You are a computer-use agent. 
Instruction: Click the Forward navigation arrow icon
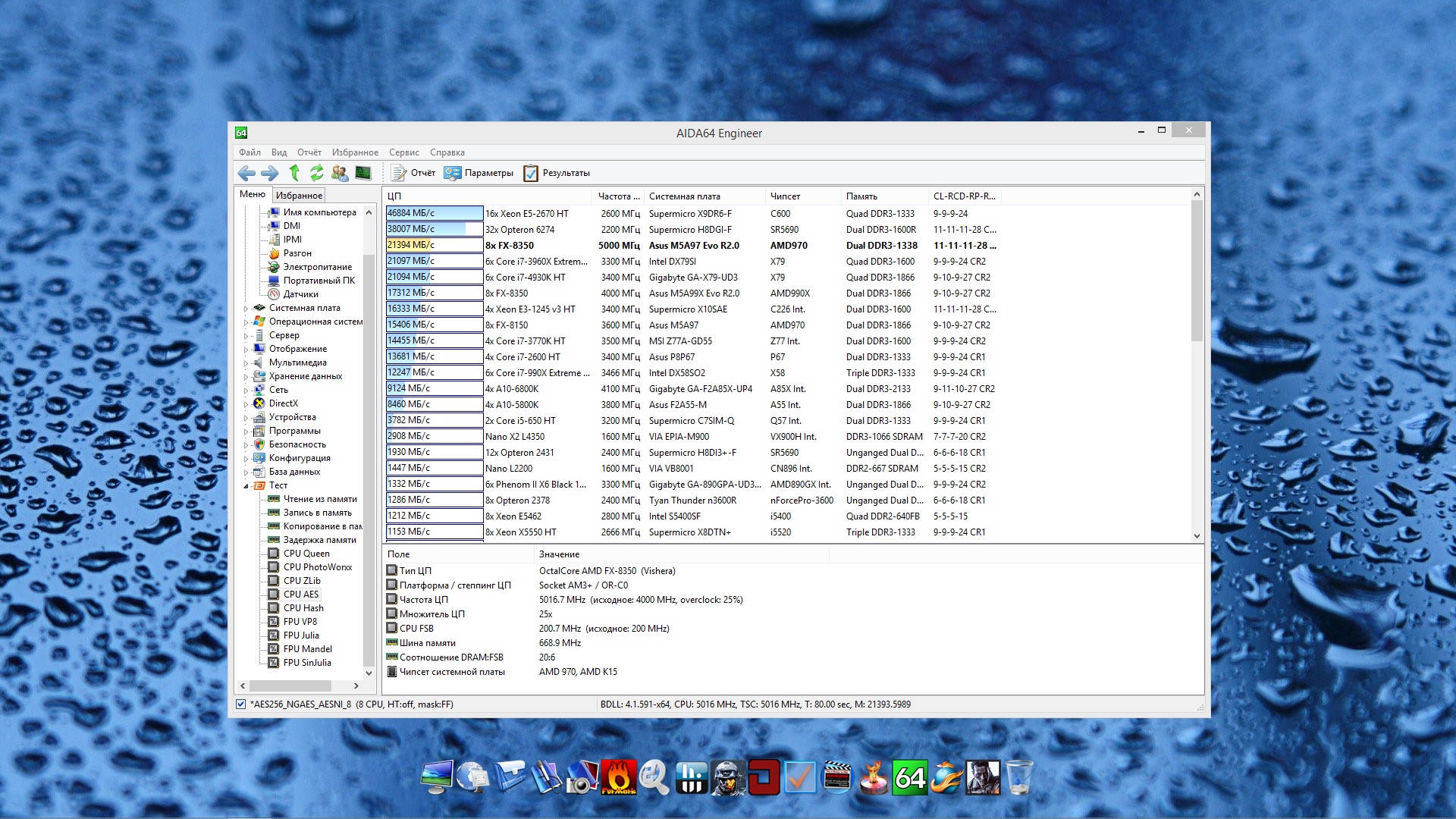270,173
